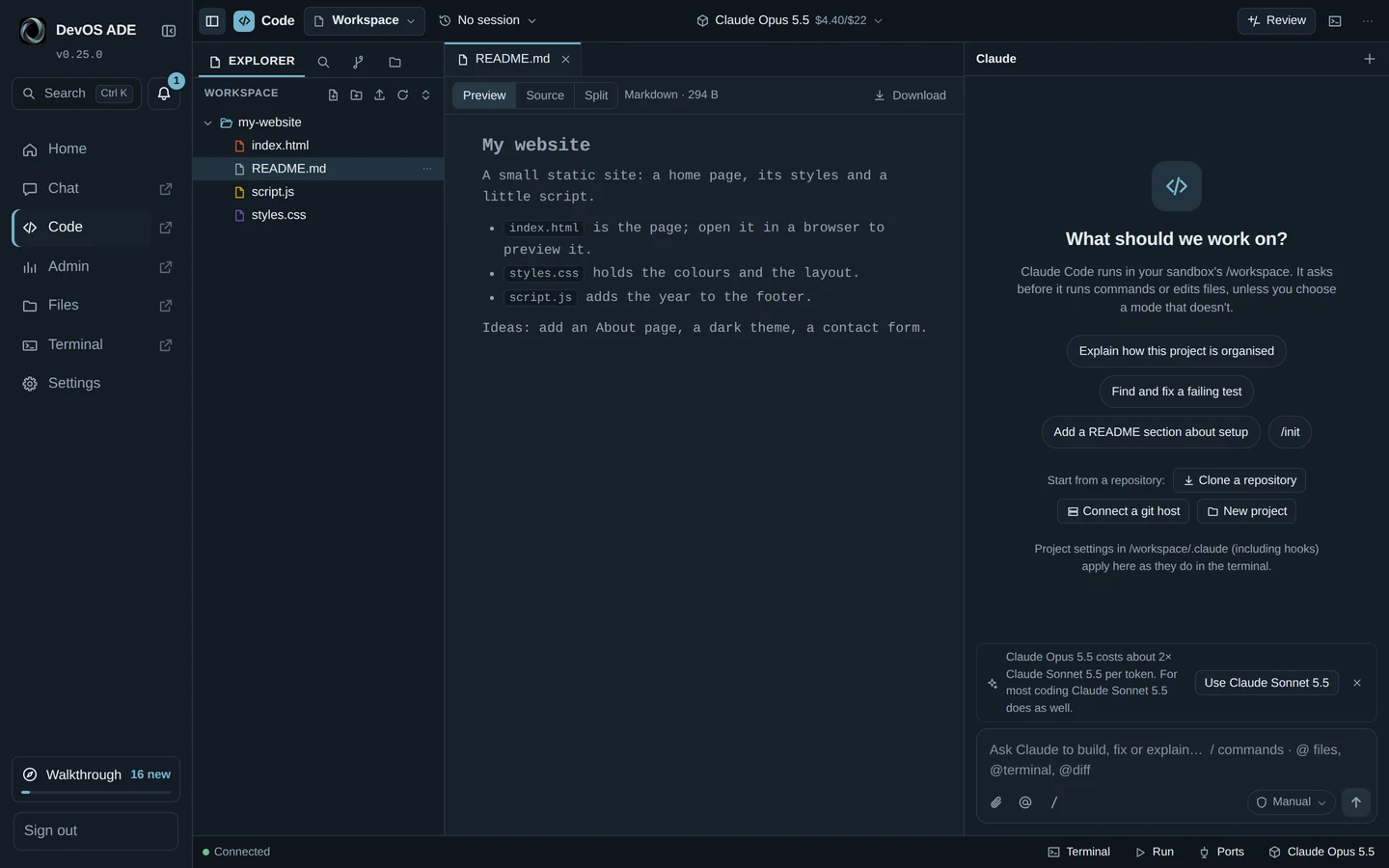Open the Claude Opus 5.5 model dropdown

(x=789, y=20)
